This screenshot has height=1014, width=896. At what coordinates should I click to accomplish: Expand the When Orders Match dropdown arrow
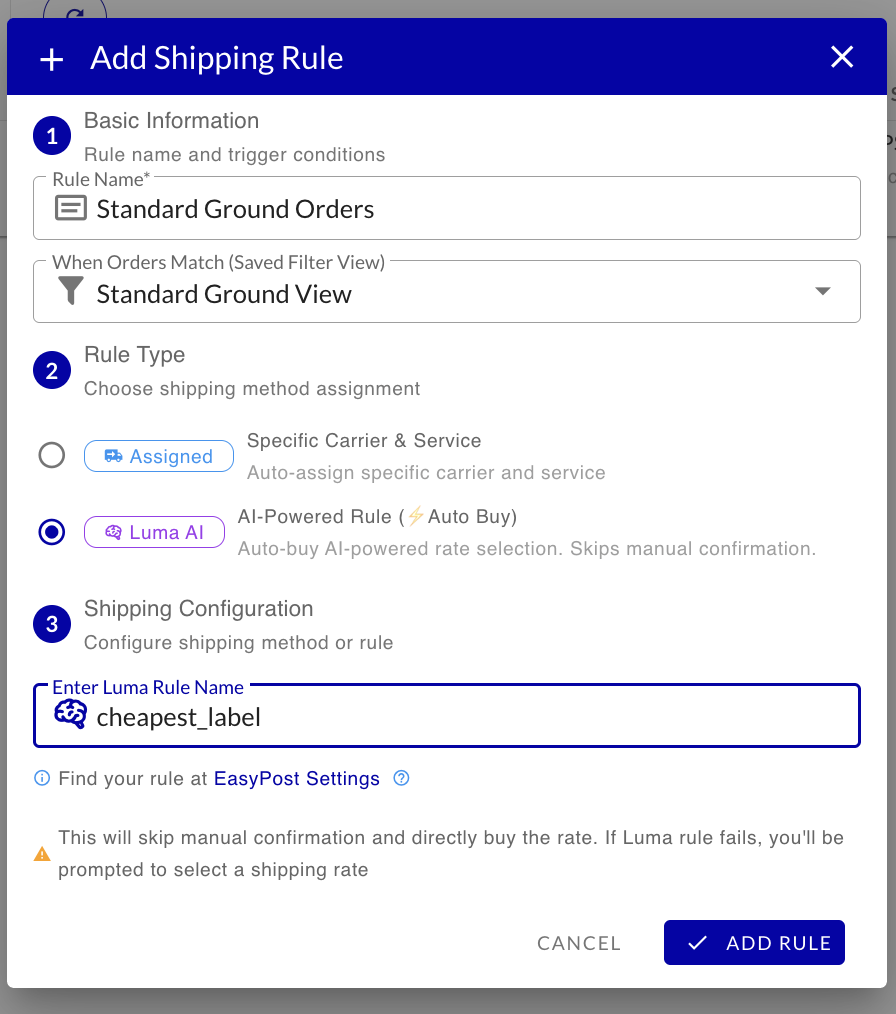click(x=822, y=292)
